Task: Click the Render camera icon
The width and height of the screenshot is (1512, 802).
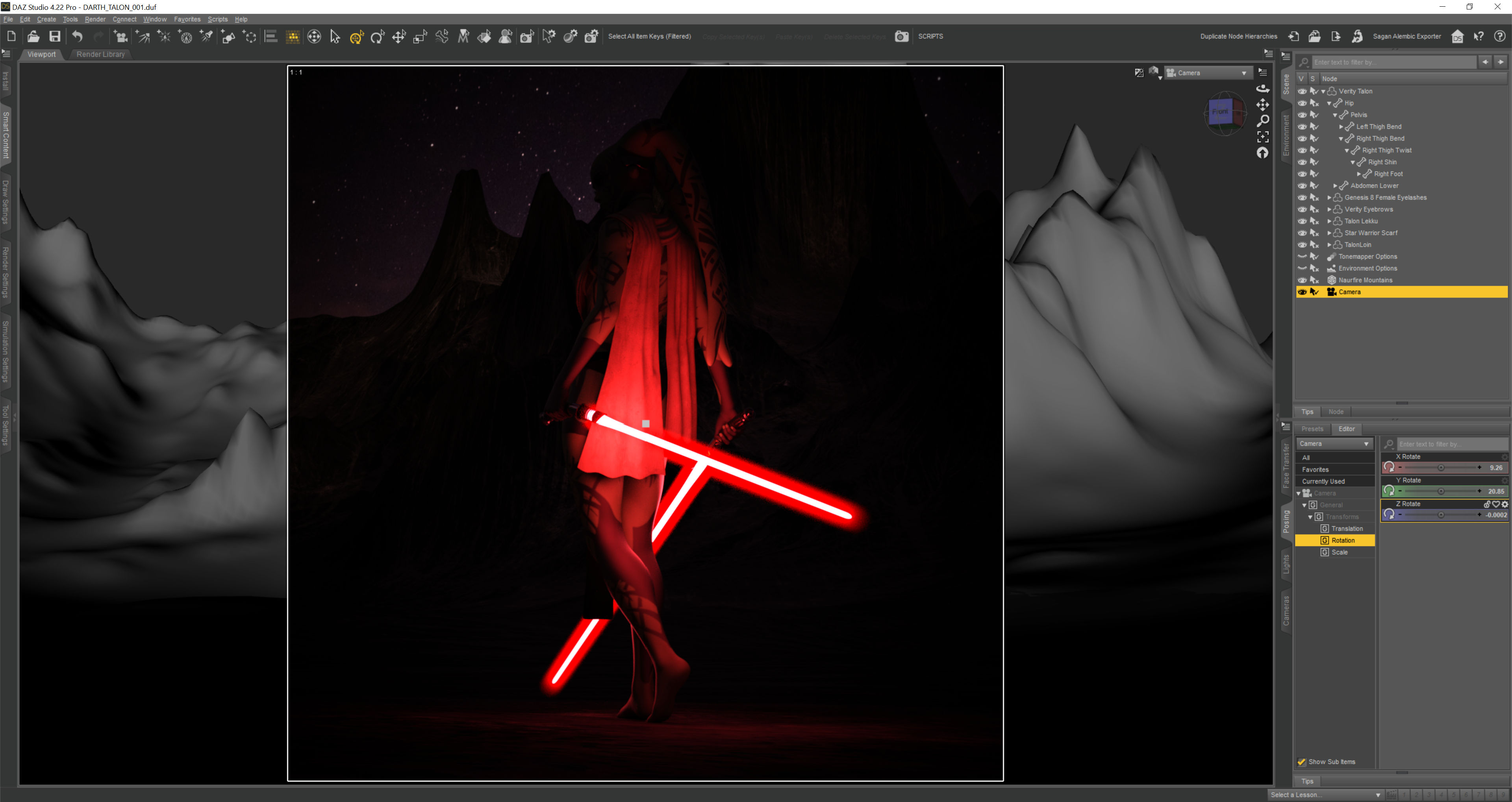Action: click(x=902, y=36)
